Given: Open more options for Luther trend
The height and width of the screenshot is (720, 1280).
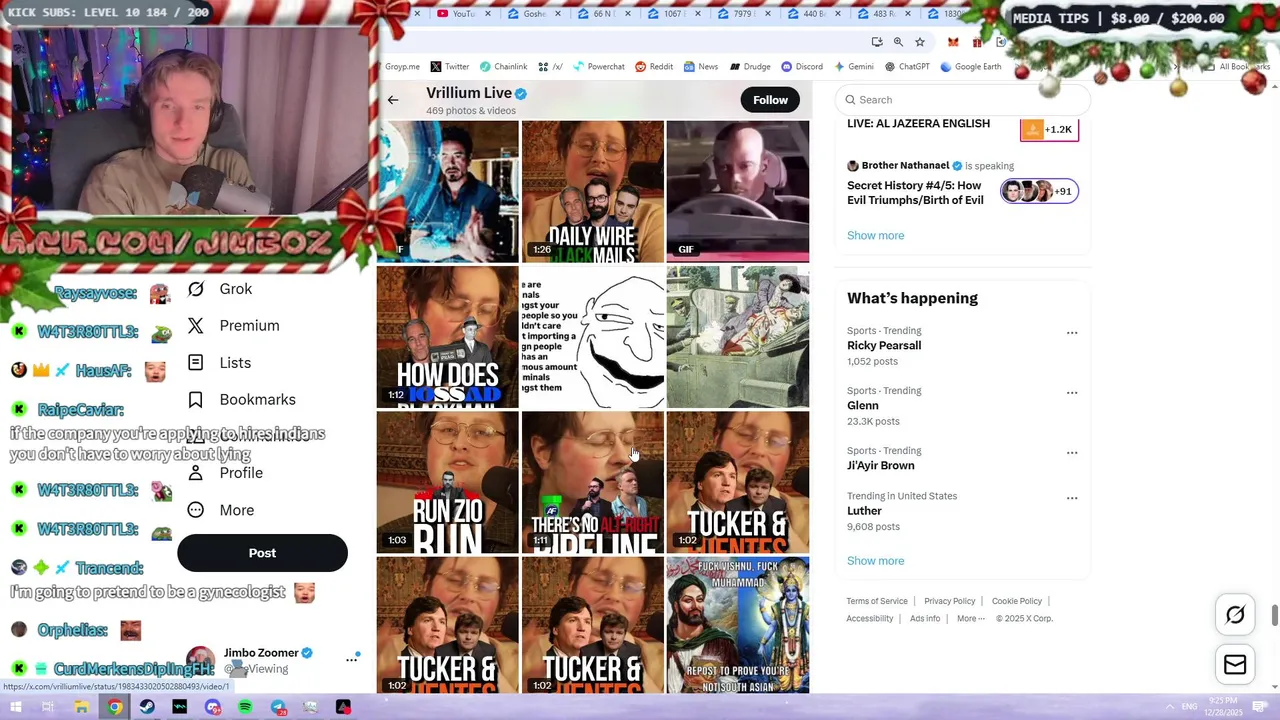Looking at the screenshot, I should click(1072, 498).
